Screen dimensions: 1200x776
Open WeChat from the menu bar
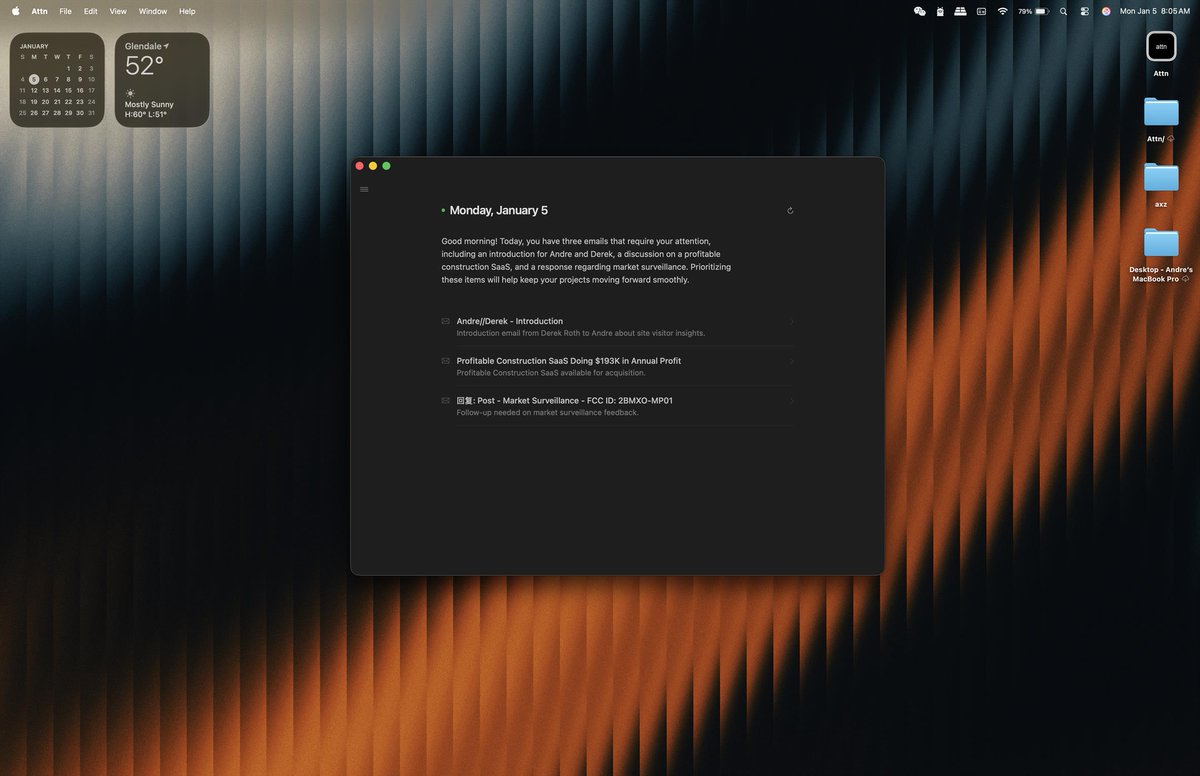[x=919, y=11]
